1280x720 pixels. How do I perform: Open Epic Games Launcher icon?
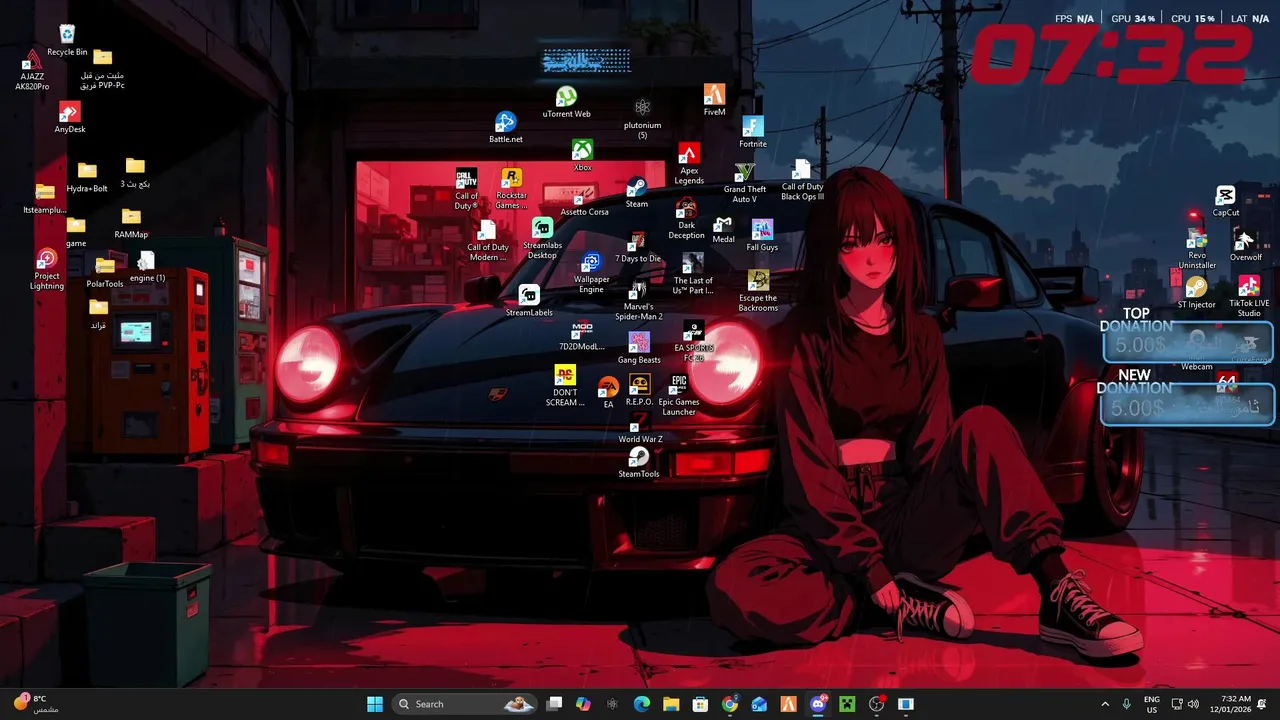679,395
